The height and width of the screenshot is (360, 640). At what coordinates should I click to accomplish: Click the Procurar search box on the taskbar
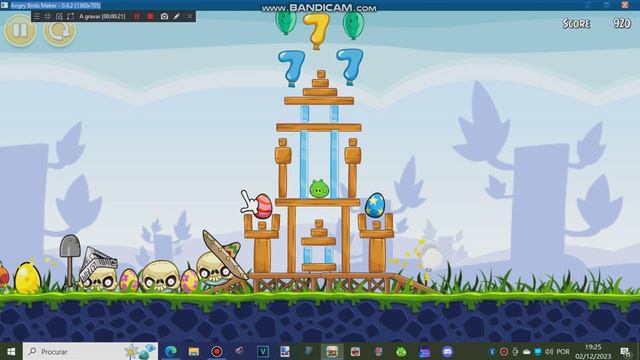pos(90,351)
